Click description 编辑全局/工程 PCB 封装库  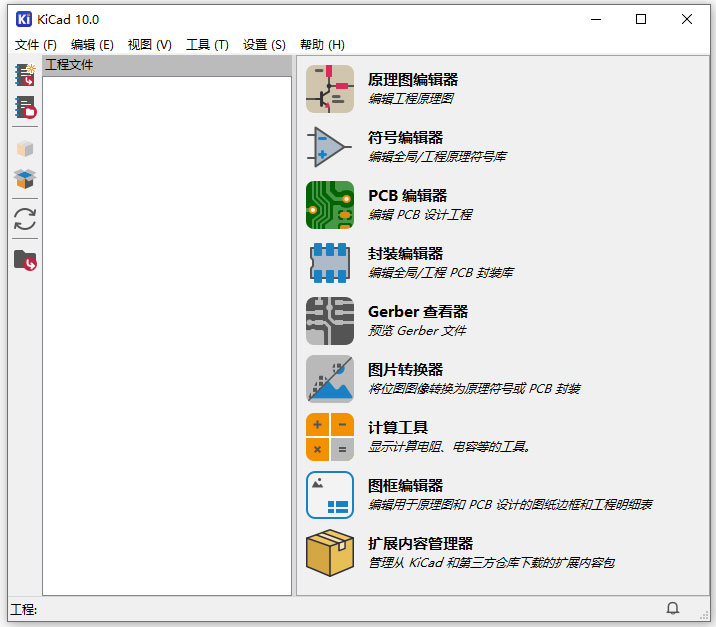point(441,273)
